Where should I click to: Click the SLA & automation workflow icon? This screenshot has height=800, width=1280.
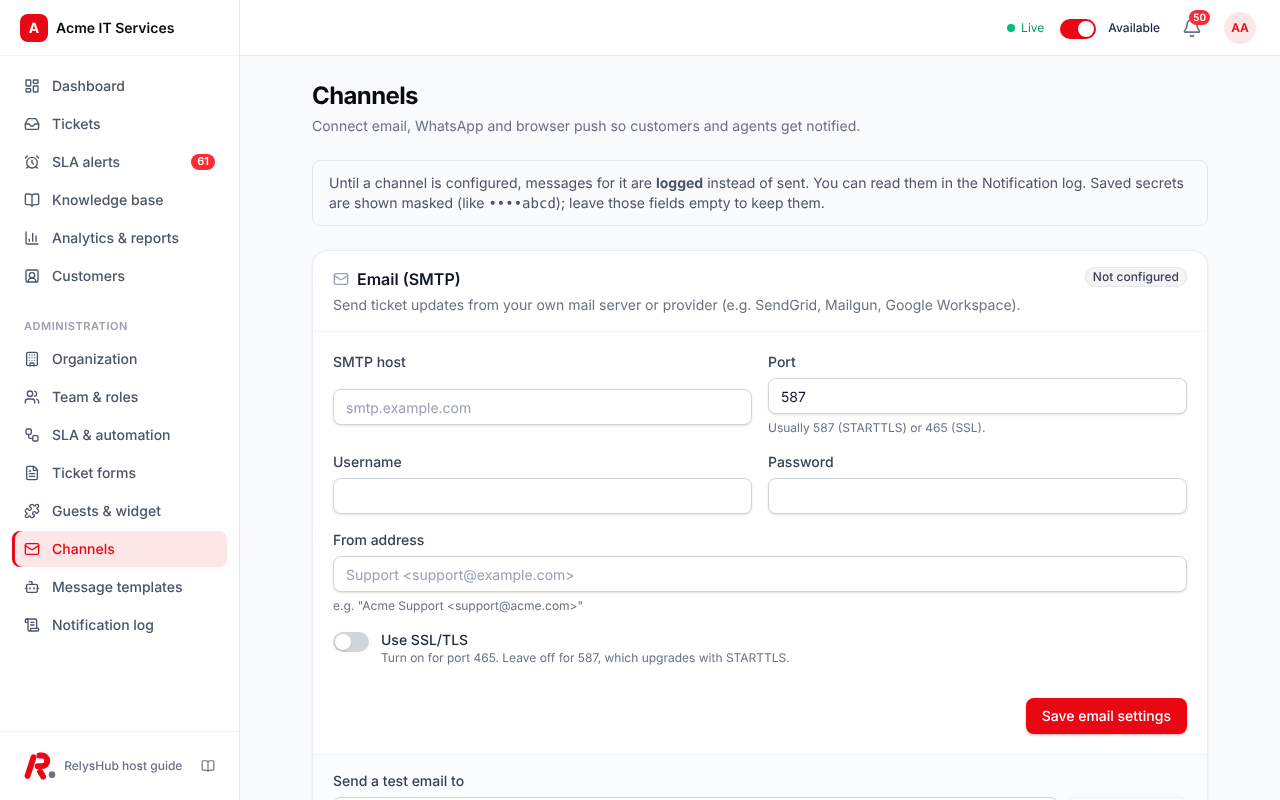tap(32, 435)
